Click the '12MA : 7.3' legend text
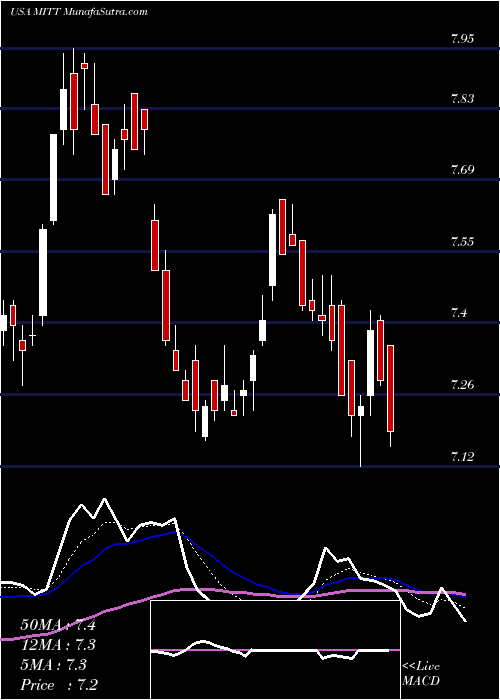500x700 pixels. 58,645
